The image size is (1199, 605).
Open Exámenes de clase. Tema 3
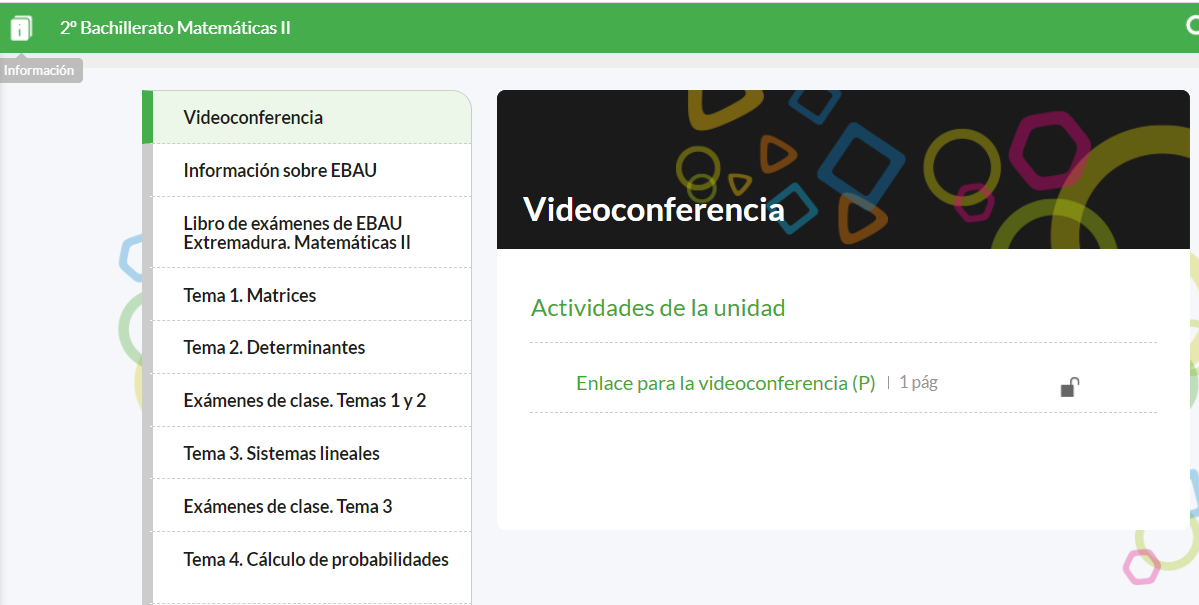(x=312, y=506)
